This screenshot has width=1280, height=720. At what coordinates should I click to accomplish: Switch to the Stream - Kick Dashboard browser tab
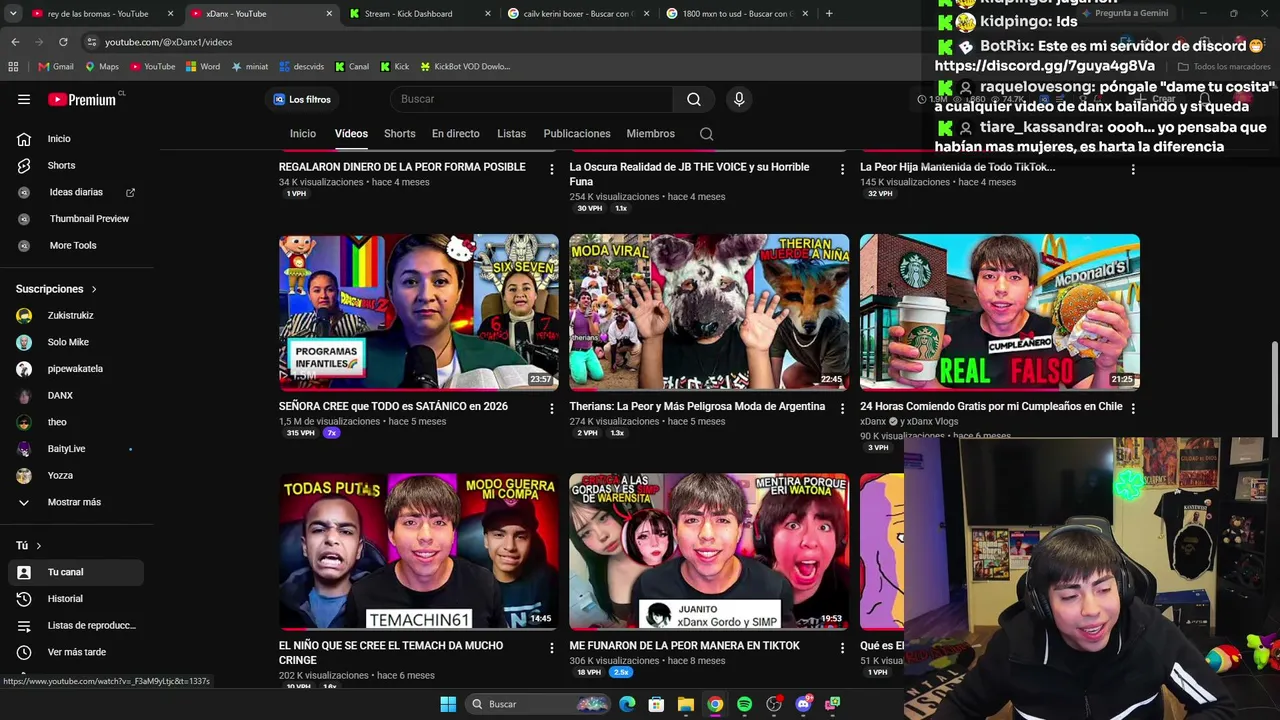click(x=421, y=14)
